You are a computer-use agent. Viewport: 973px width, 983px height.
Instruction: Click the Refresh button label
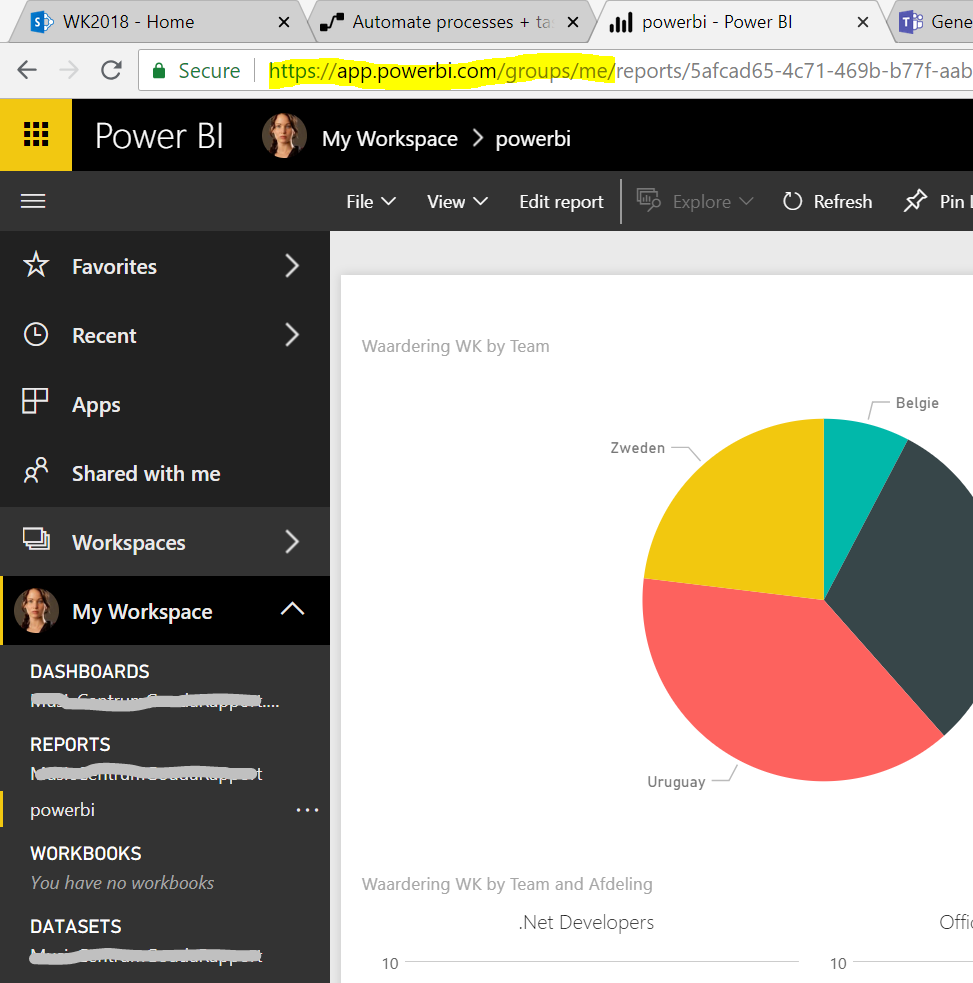[843, 202]
